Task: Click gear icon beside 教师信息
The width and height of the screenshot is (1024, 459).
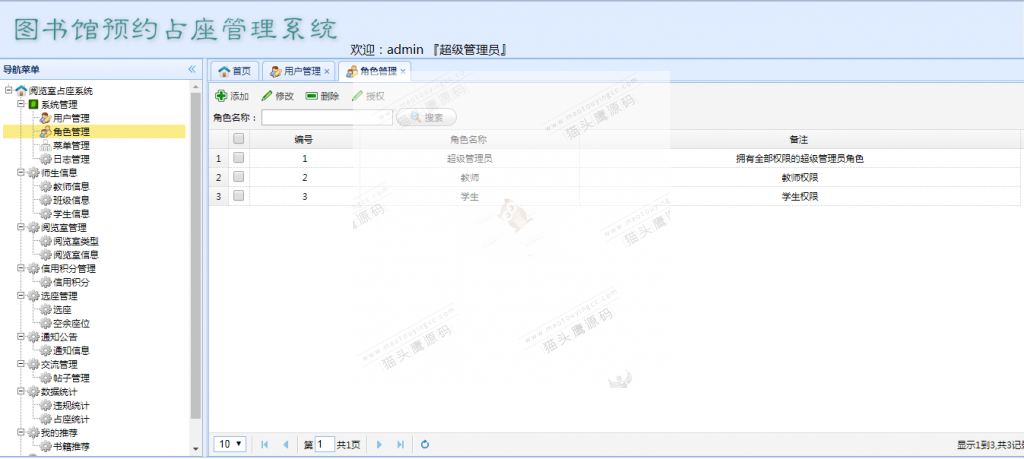Action: click(x=46, y=187)
